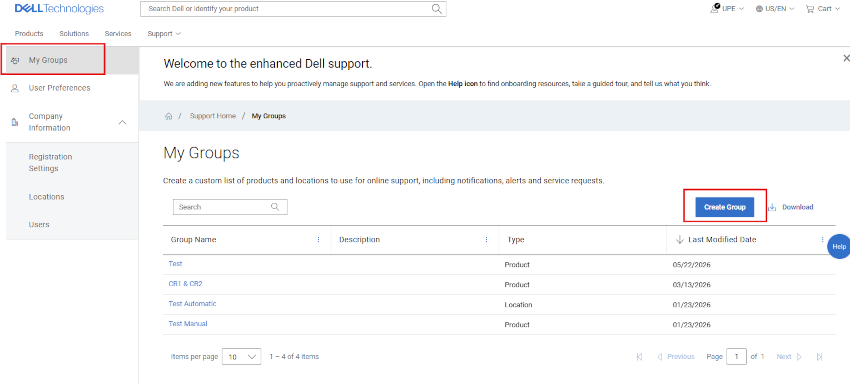Open the Products menu
Viewport: 850px width, 384px height.
coord(29,34)
